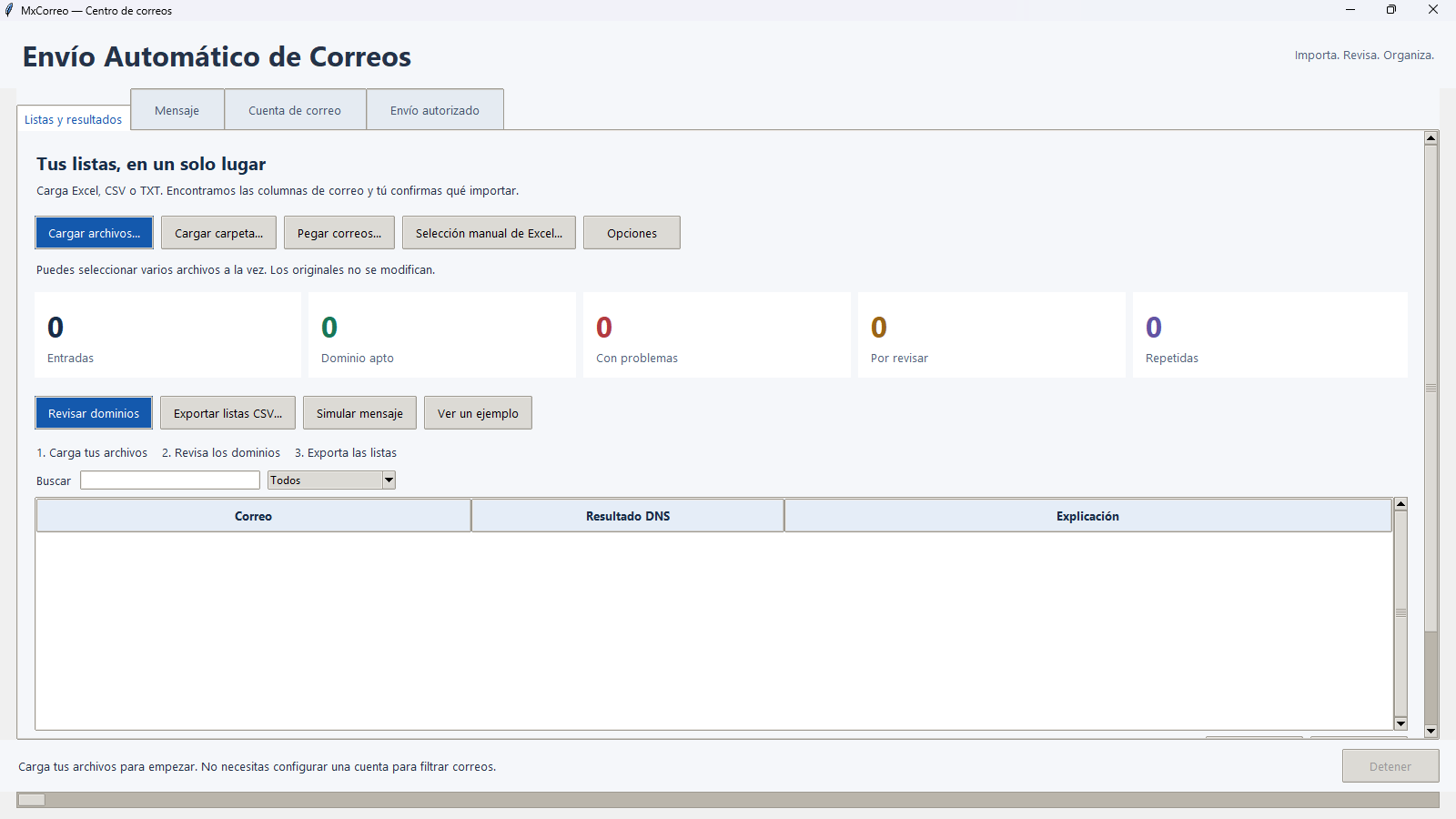Click the main panel scroll-up arrow
The image size is (1456, 819).
[1431, 138]
